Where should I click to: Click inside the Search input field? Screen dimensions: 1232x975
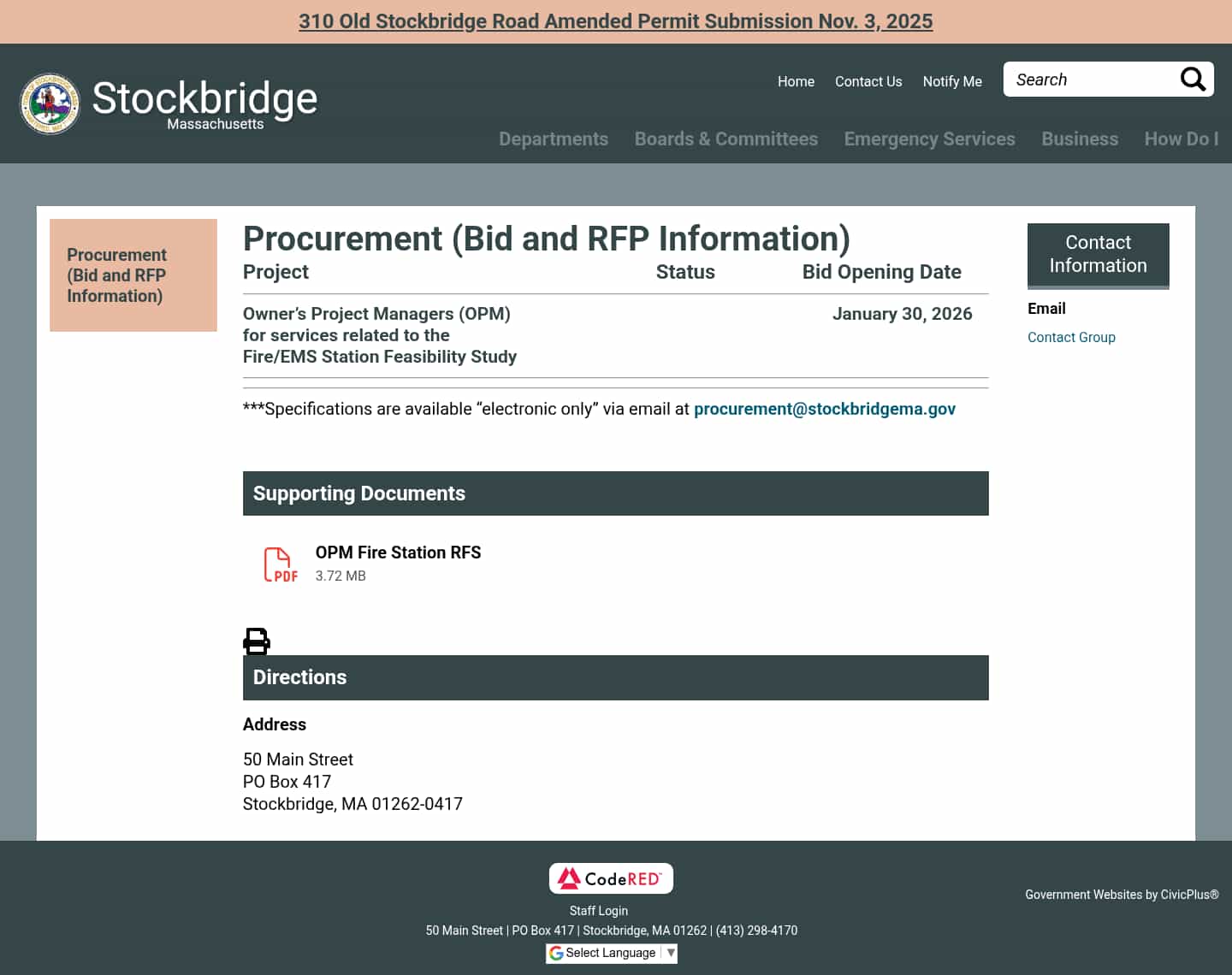[x=1087, y=79]
